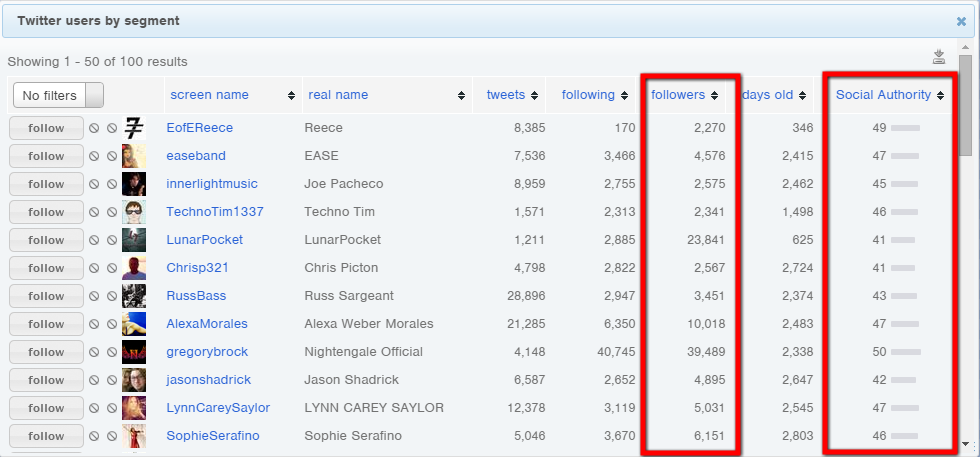Click block icon beside EofEReece avatar
Image resolution: width=980 pixels, height=457 pixels.
coord(112,128)
